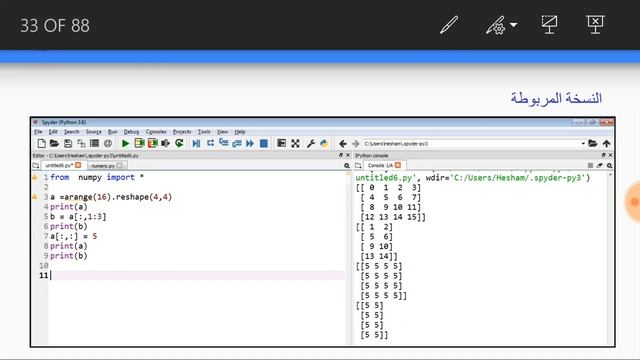Click the Re-run last script icon
This screenshot has width=640, height=360.
click(x=179, y=143)
